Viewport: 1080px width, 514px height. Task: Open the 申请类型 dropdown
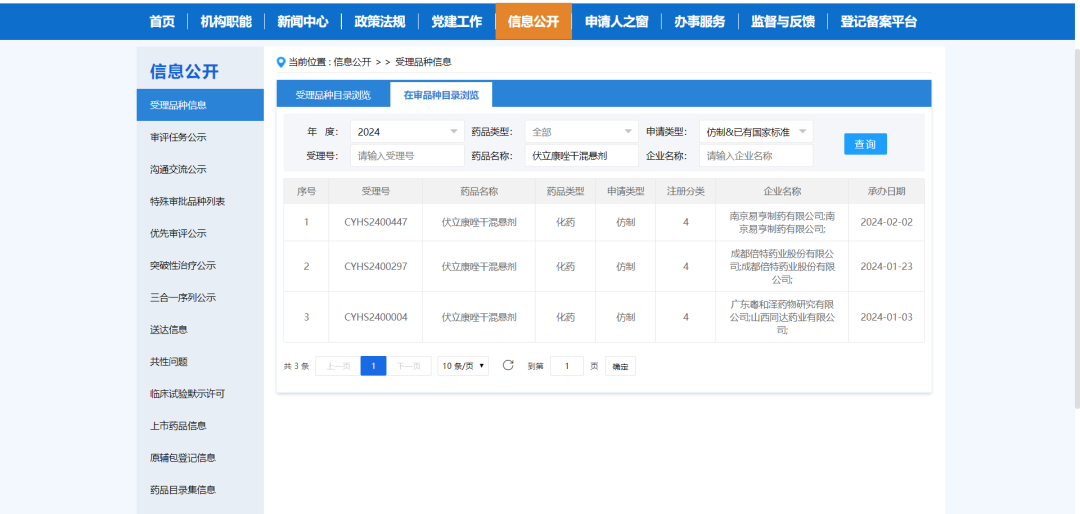tap(756, 132)
